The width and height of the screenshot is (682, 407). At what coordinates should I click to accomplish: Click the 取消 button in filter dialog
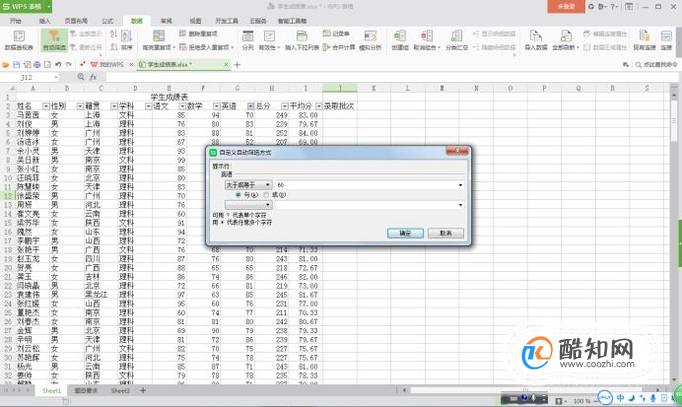point(445,234)
